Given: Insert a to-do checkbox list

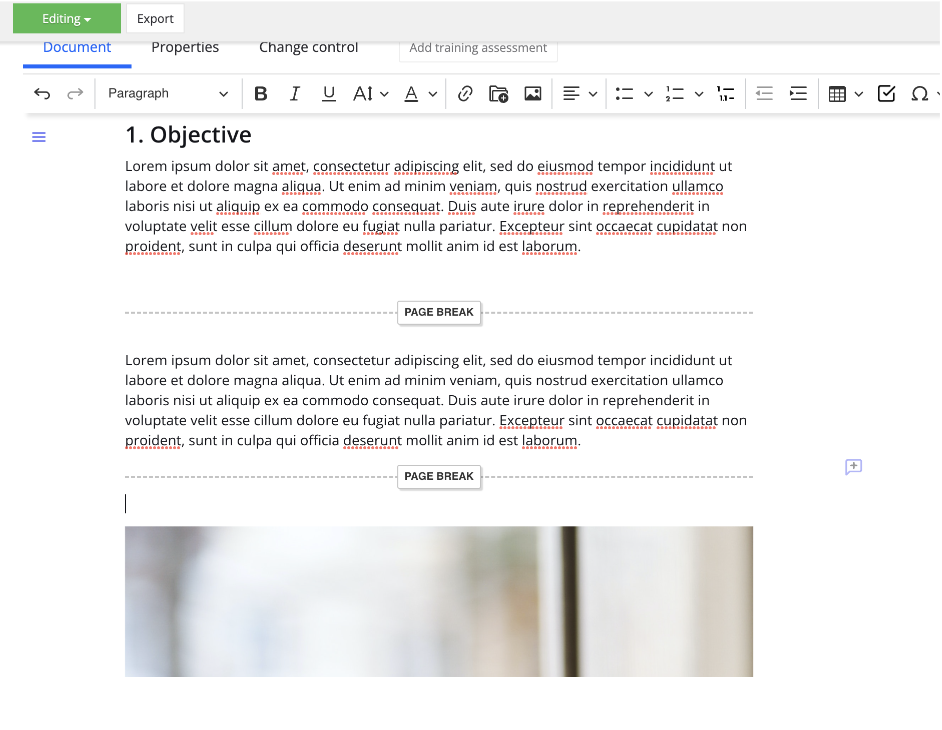Looking at the screenshot, I should point(886,94).
